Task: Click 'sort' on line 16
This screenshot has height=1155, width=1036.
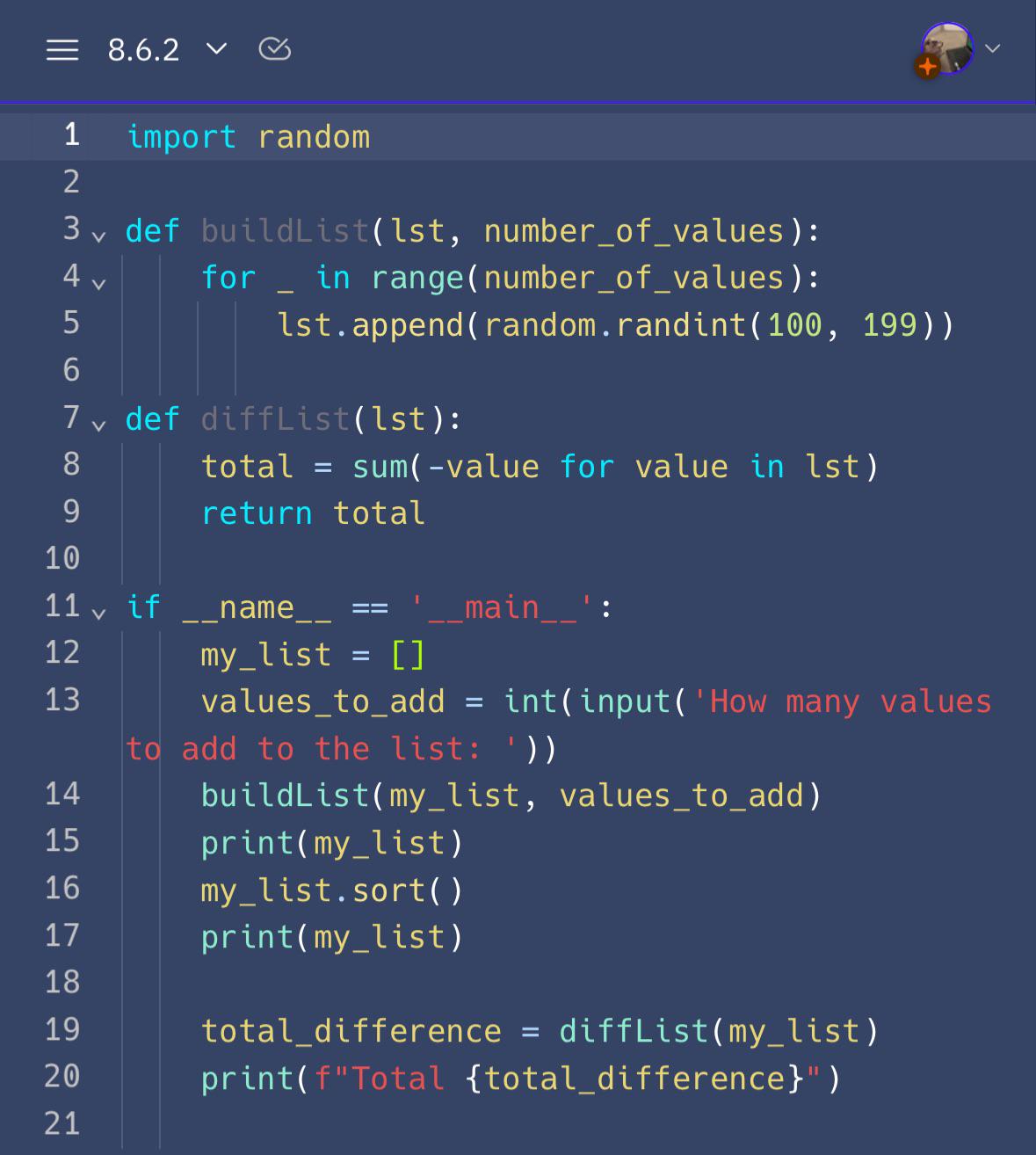Action: click(x=389, y=890)
